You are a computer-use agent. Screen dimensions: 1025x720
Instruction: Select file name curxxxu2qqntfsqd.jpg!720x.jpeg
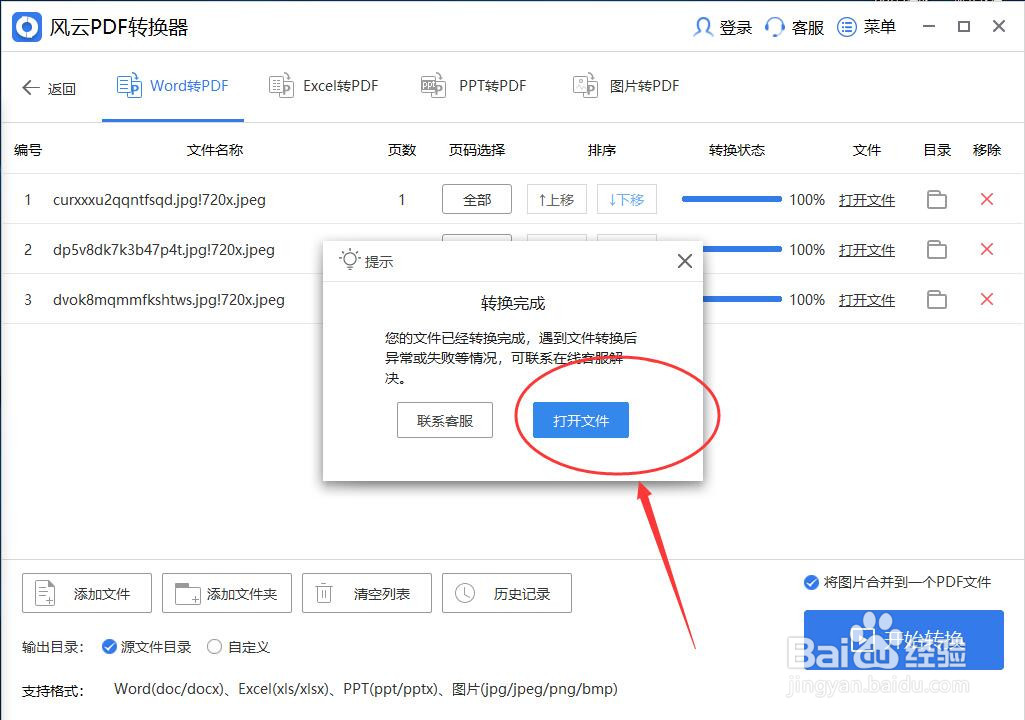(x=160, y=199)
